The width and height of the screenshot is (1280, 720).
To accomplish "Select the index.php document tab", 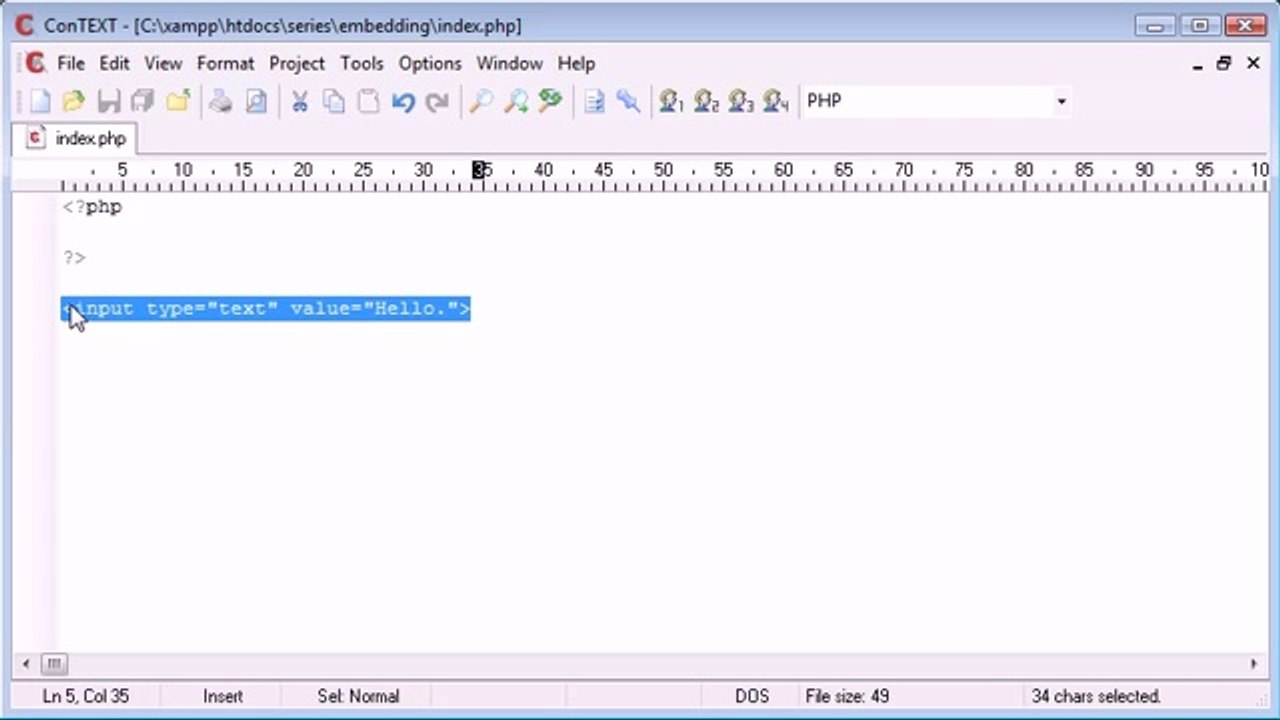I will 77,138.
